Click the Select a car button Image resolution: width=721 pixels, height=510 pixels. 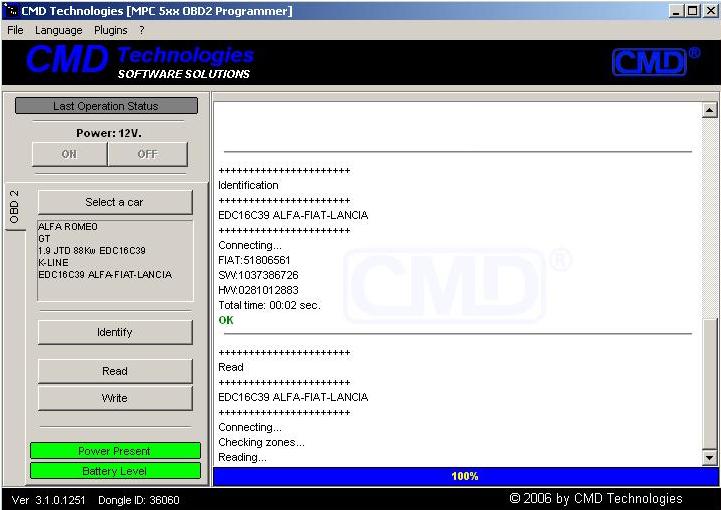pos(114,202)
